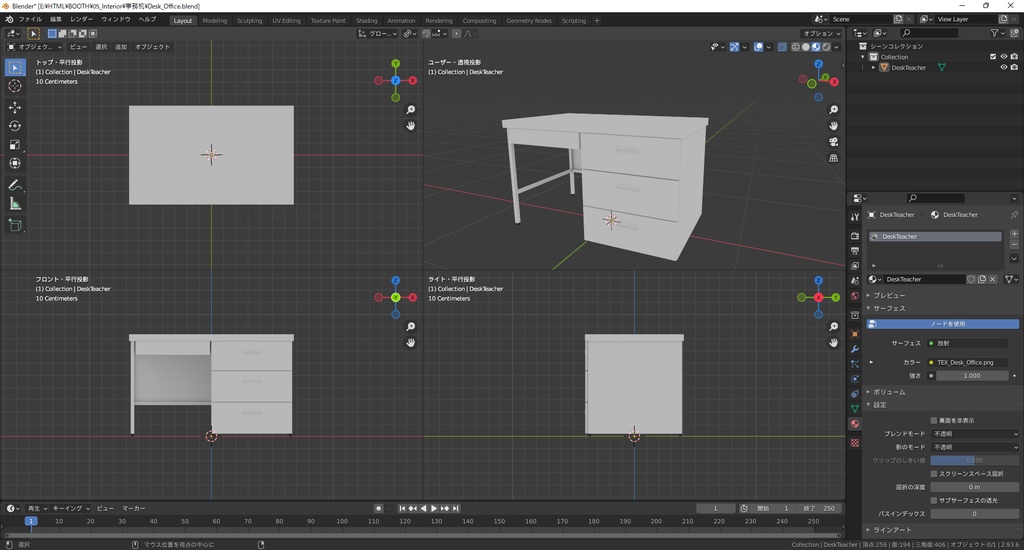Open the wrench Modifier properties tab

[x=855, y=349]
